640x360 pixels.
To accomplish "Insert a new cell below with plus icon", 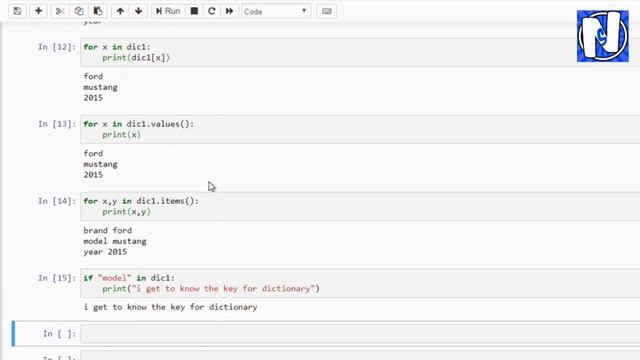I will (38, 11).
